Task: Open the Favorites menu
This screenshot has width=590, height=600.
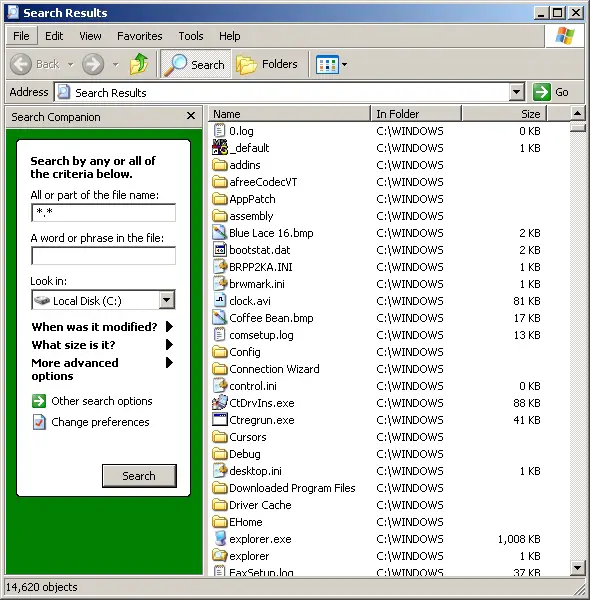Action: tap(140, 36)
